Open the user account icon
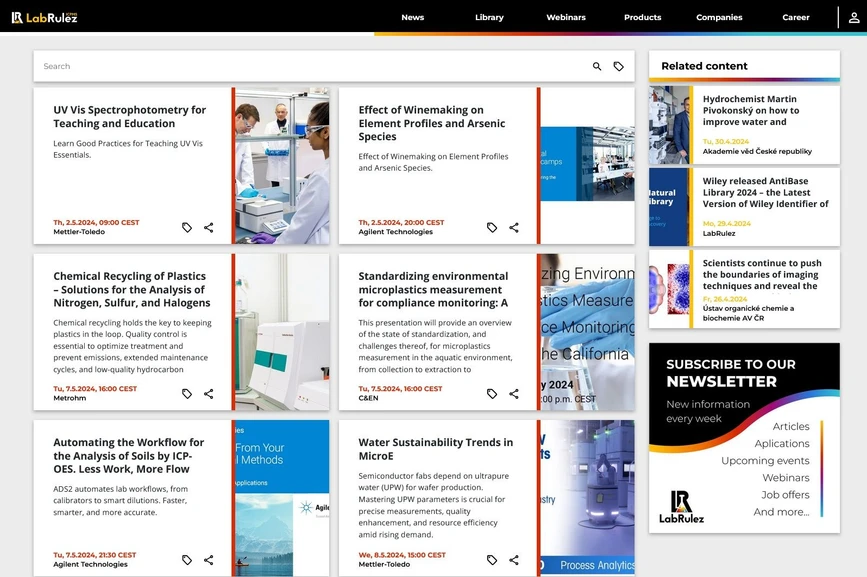This screenshot has width=867, height=577. click(x=854, y=18)
